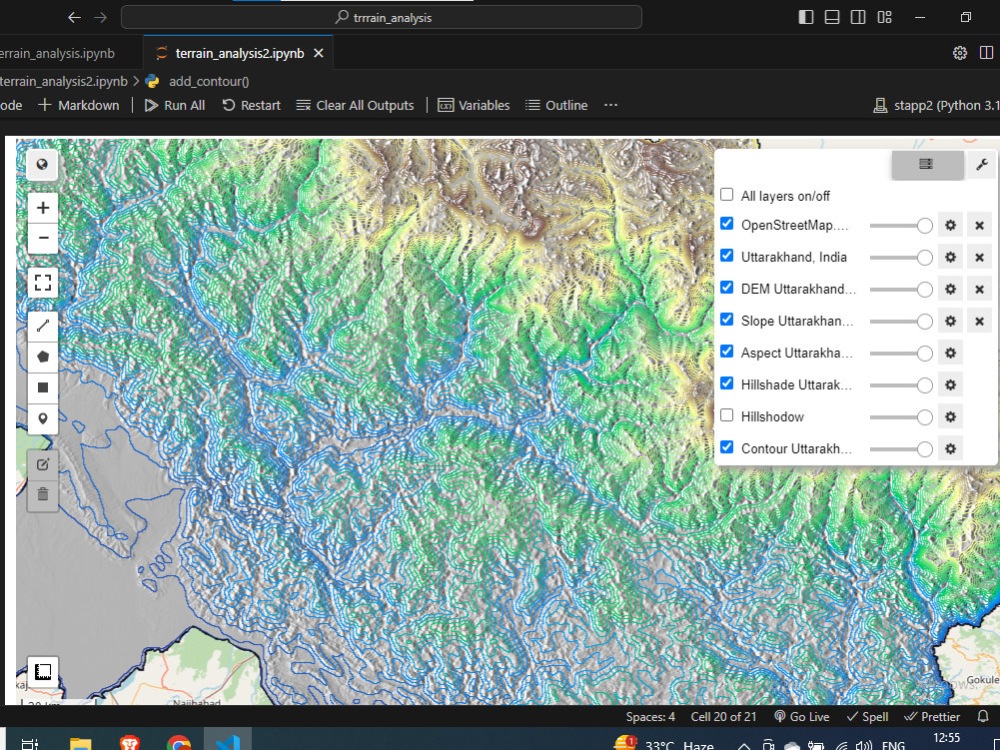
Task: Restart the notebook kernel
Action: tap(251, 105)
